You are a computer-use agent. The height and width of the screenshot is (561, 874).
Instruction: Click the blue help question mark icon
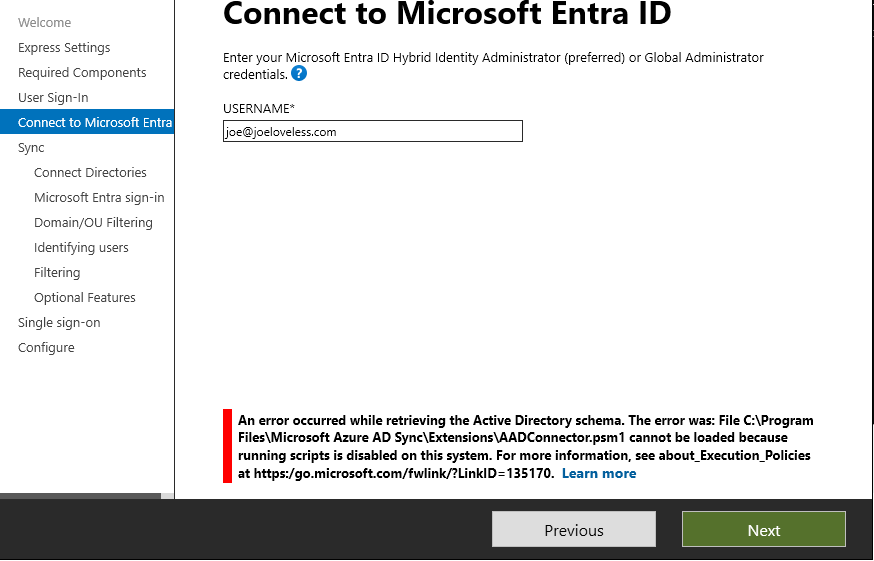tap(299, 74)
